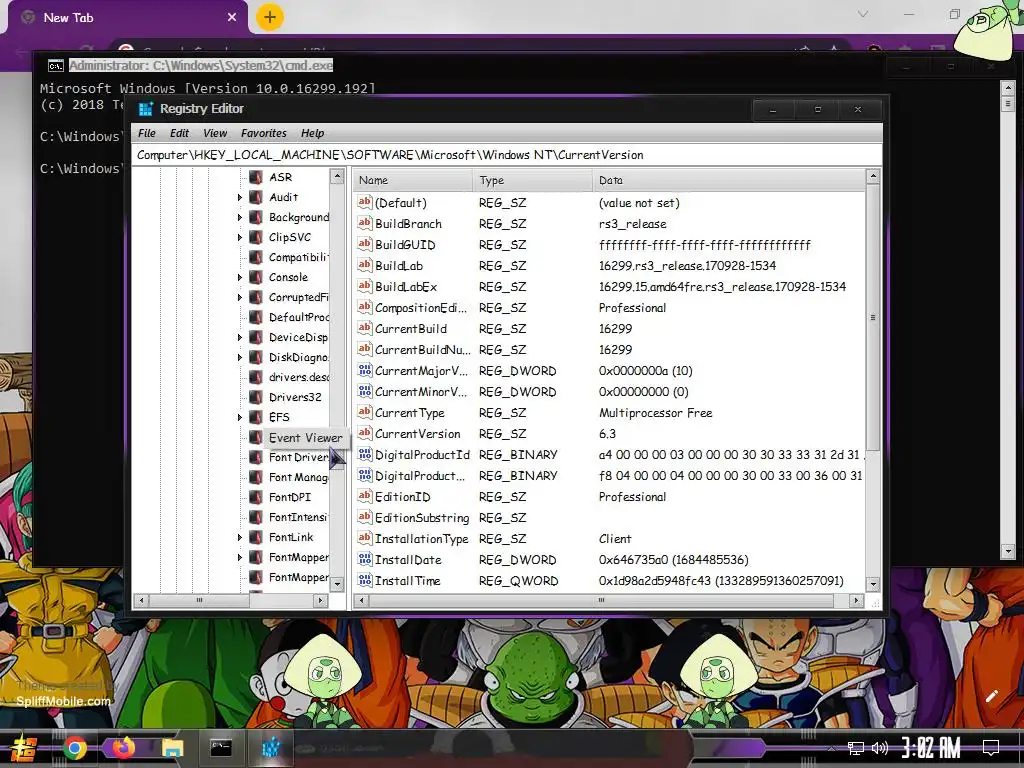The width and height of the screenshot is (1024, 768).
Task: Open the View menu in Registry Editor
Action: pyautogui.click(x=215, y=133)
